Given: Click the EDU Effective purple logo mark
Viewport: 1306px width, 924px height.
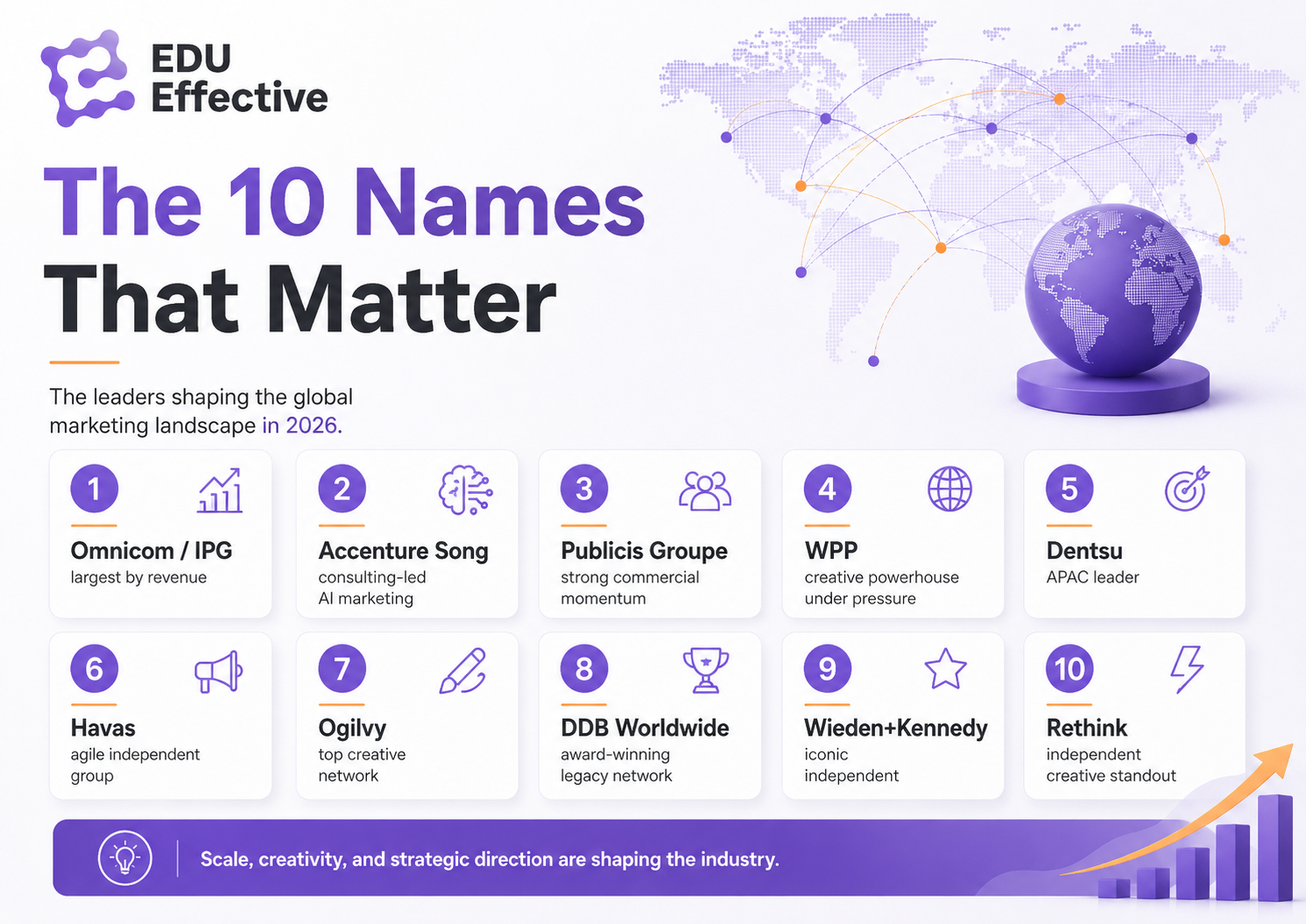Looking at the screenshot, I should (x=88, y=78).
